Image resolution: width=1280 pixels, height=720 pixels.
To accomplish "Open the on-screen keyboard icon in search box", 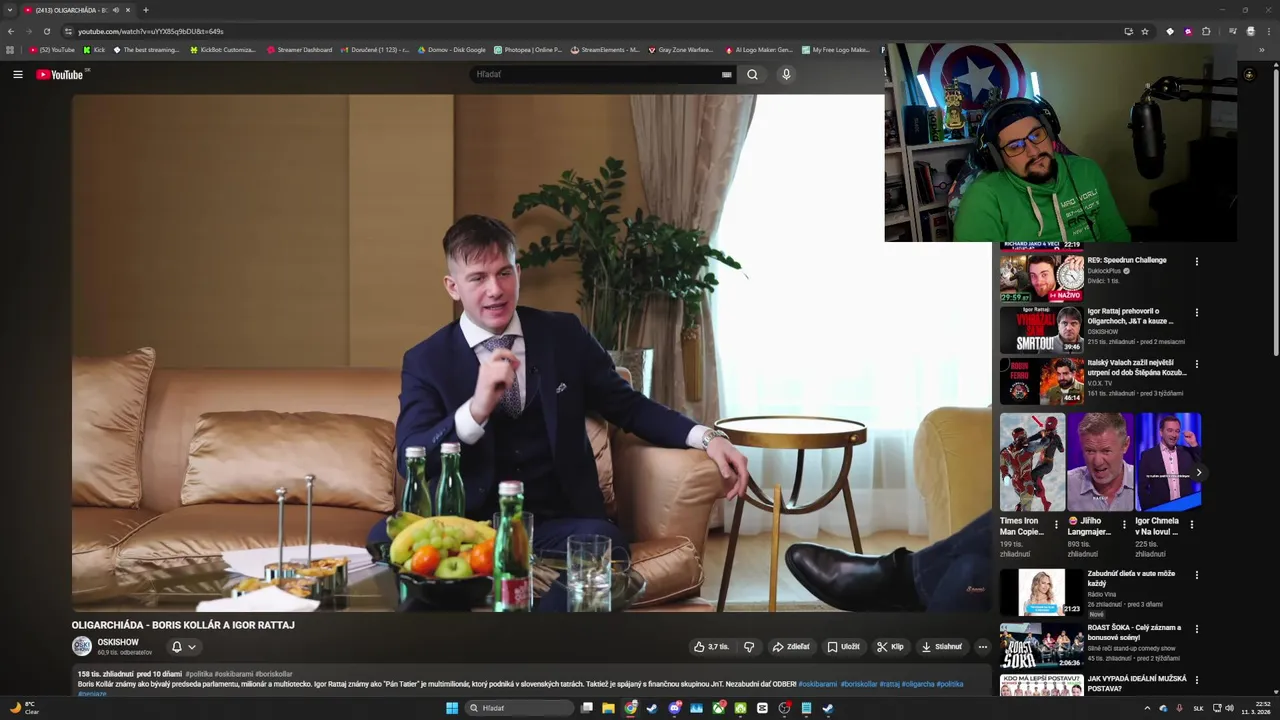I will pos(726,75).
